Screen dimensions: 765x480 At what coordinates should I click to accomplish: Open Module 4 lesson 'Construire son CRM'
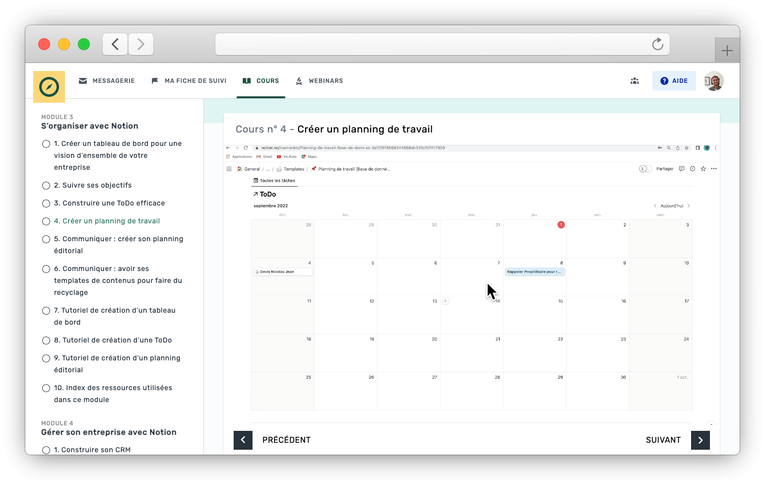click(x=92, y=450)
